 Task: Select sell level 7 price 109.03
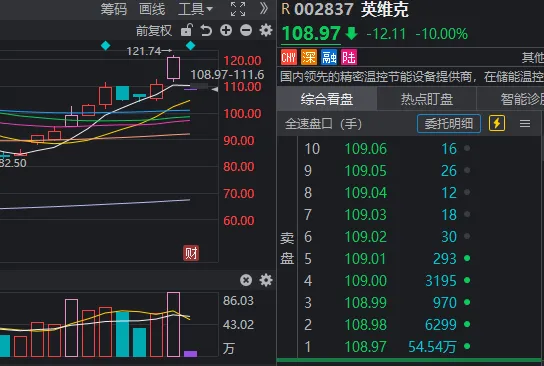tap(366, 215)
